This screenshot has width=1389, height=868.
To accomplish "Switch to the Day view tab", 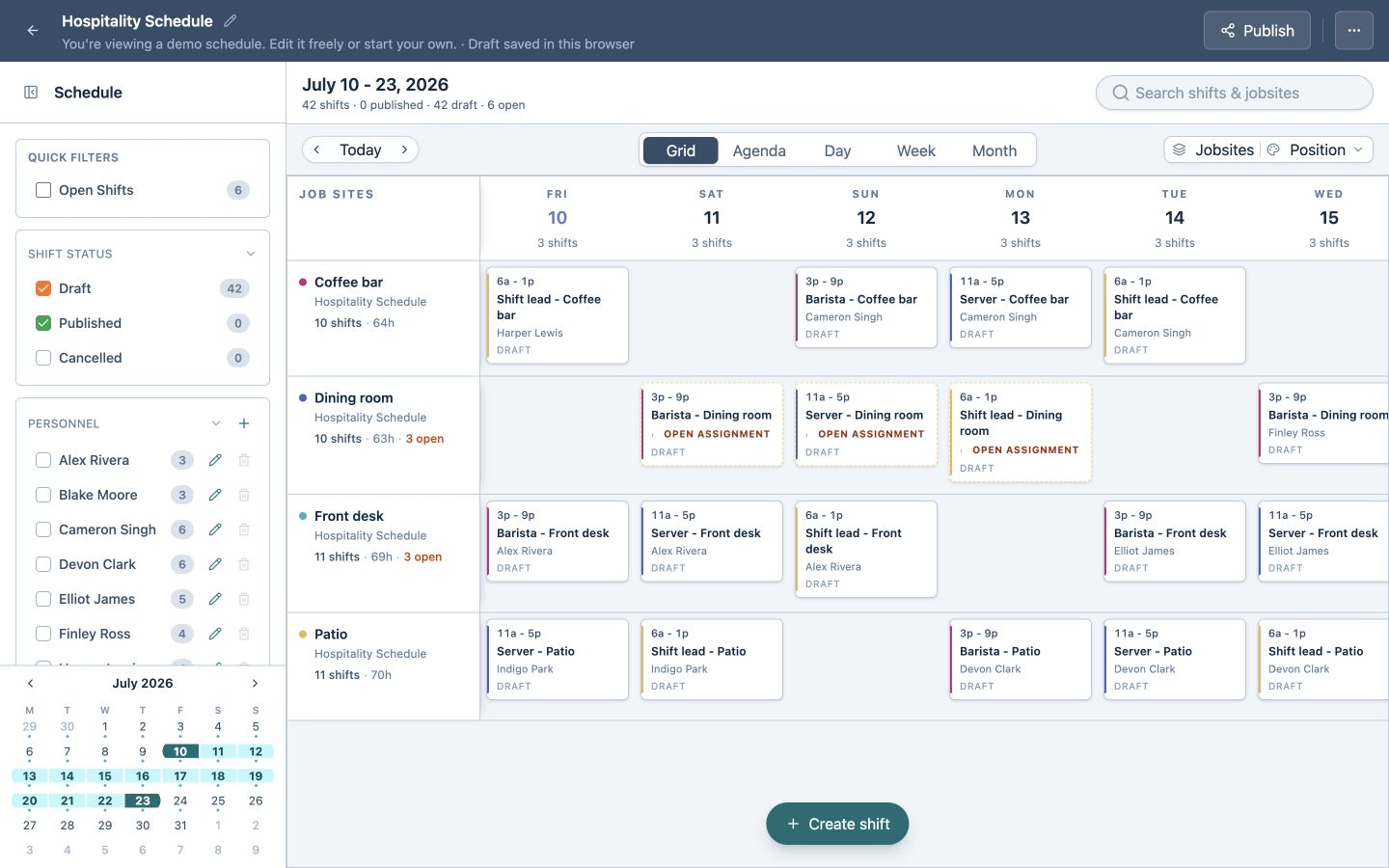I will pos(837,150).
